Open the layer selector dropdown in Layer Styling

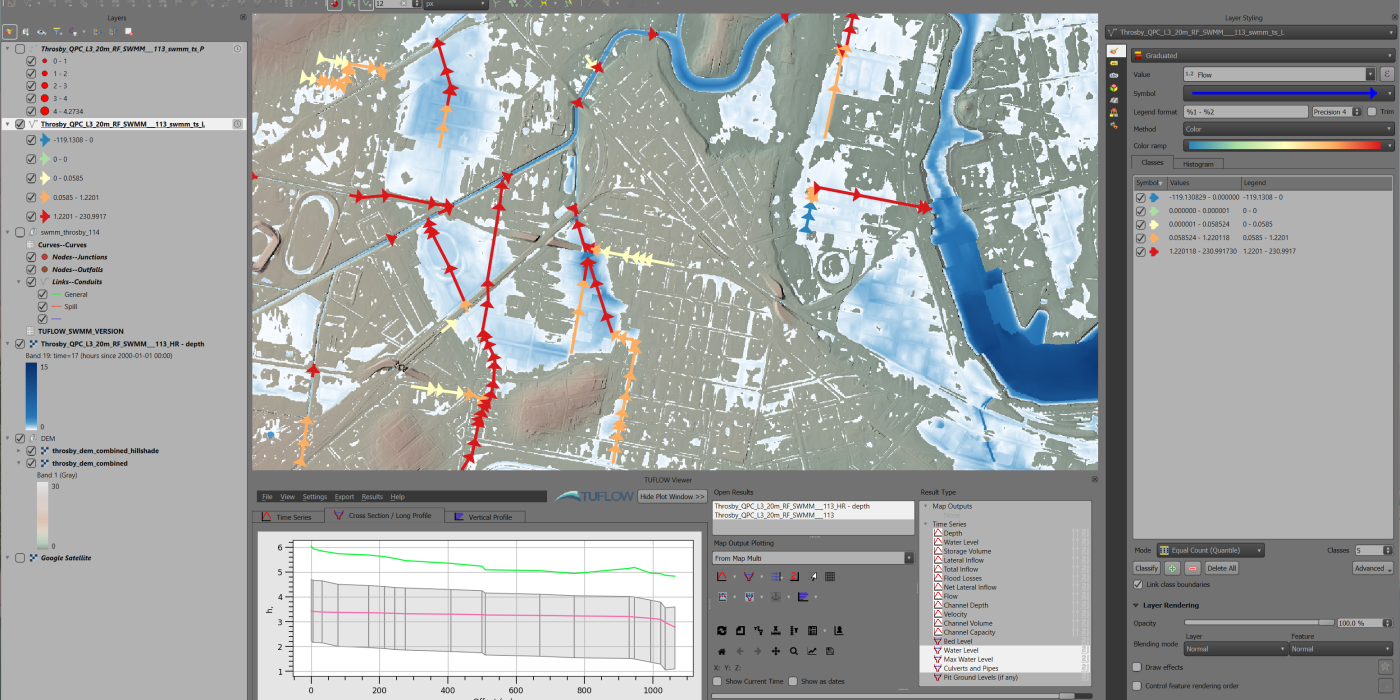click(1250, 32)
